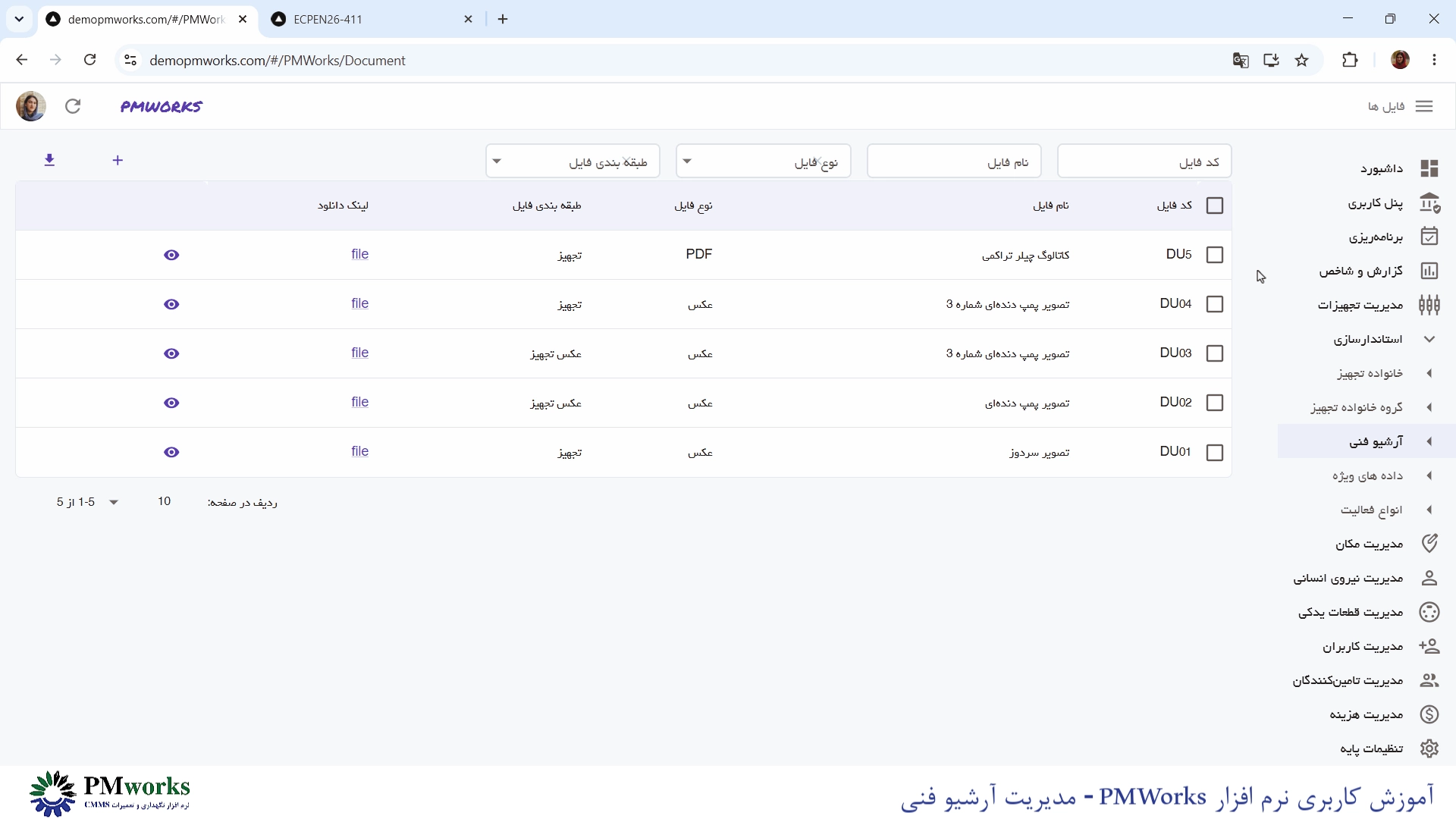Bookmark this page with star icon

1302,61
